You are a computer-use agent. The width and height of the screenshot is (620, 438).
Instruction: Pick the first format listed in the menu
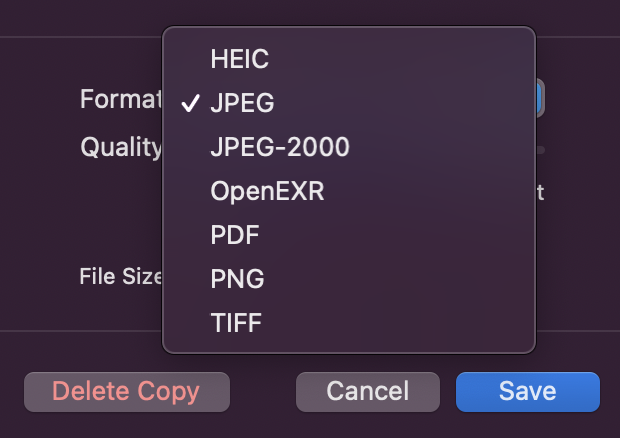(x=239, y=59)
